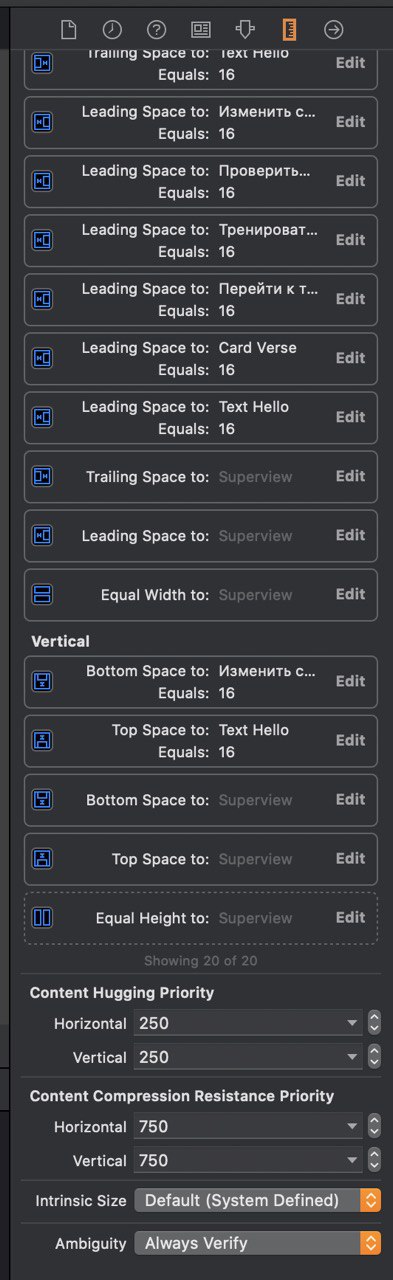Select the Size inspector ruler icon
393x1280 pixels.
point(289,29)
